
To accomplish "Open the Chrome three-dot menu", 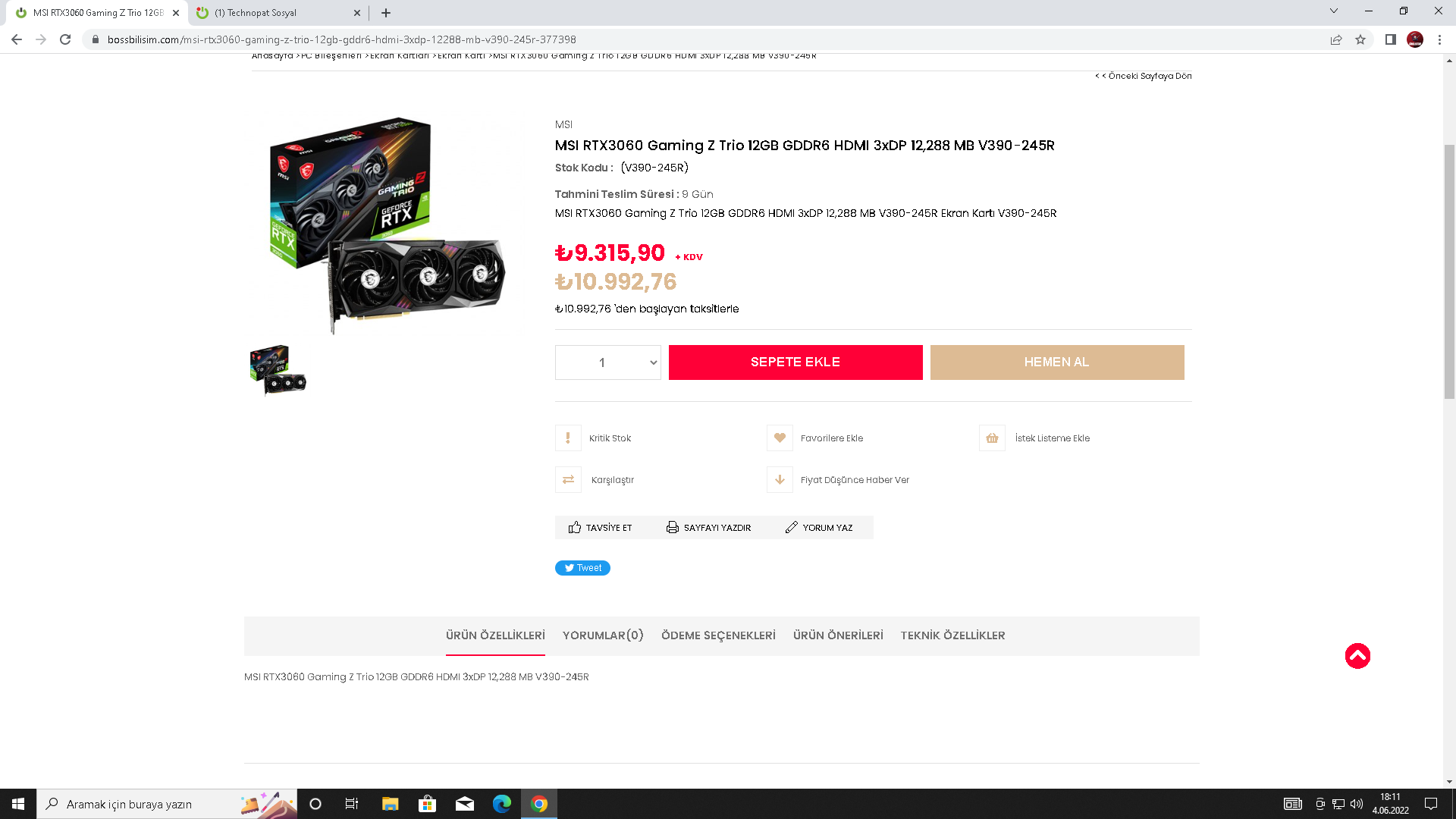I will 1439,39.
